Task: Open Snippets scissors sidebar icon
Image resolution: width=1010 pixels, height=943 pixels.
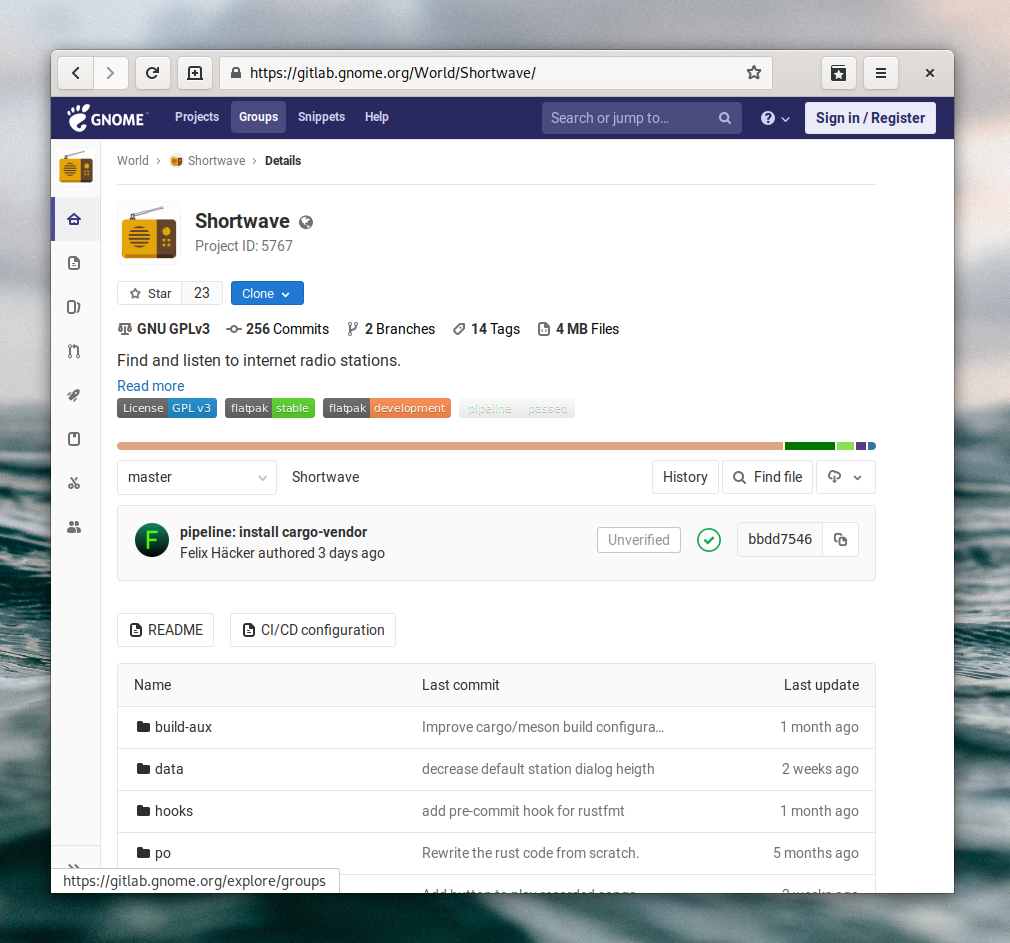Action: 74,483
